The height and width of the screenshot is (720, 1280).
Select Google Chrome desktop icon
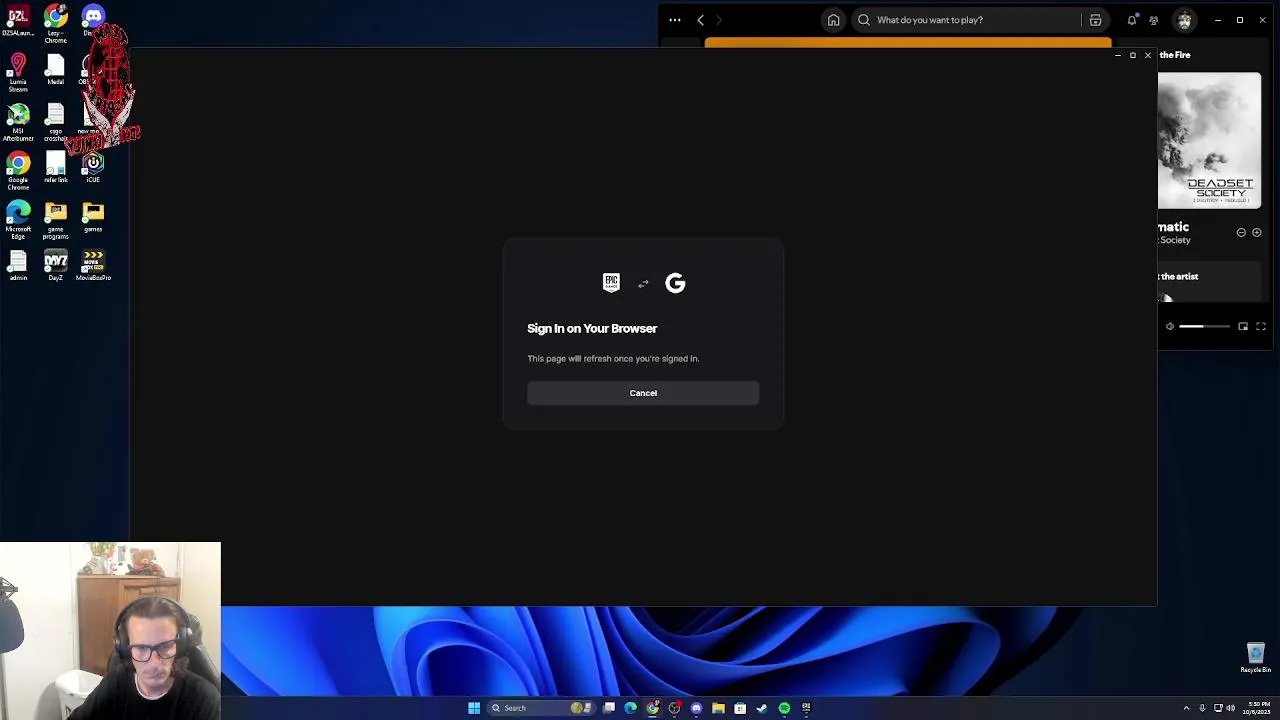[x=18, y=171]
